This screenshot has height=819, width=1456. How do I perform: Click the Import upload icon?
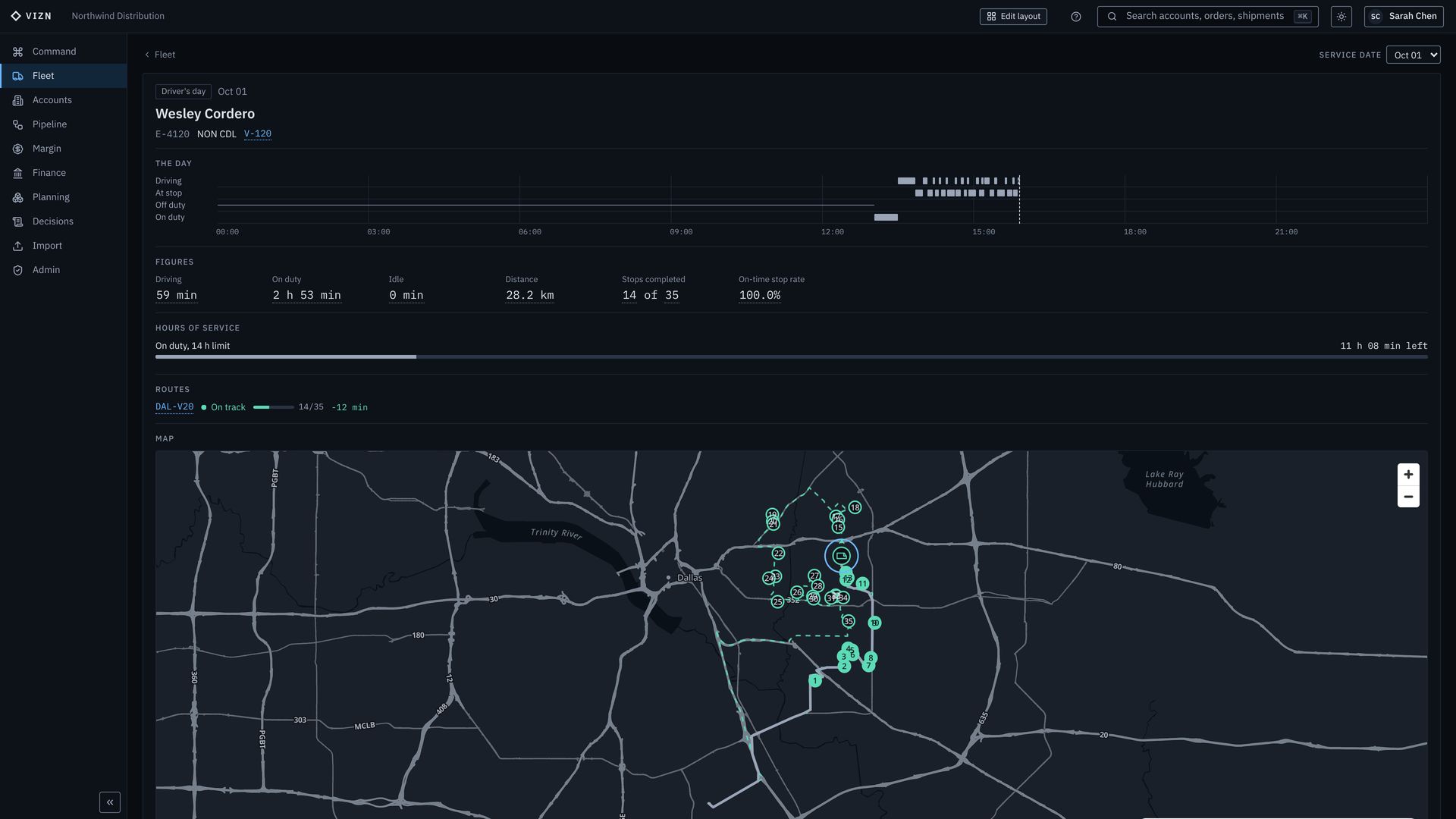17,246
